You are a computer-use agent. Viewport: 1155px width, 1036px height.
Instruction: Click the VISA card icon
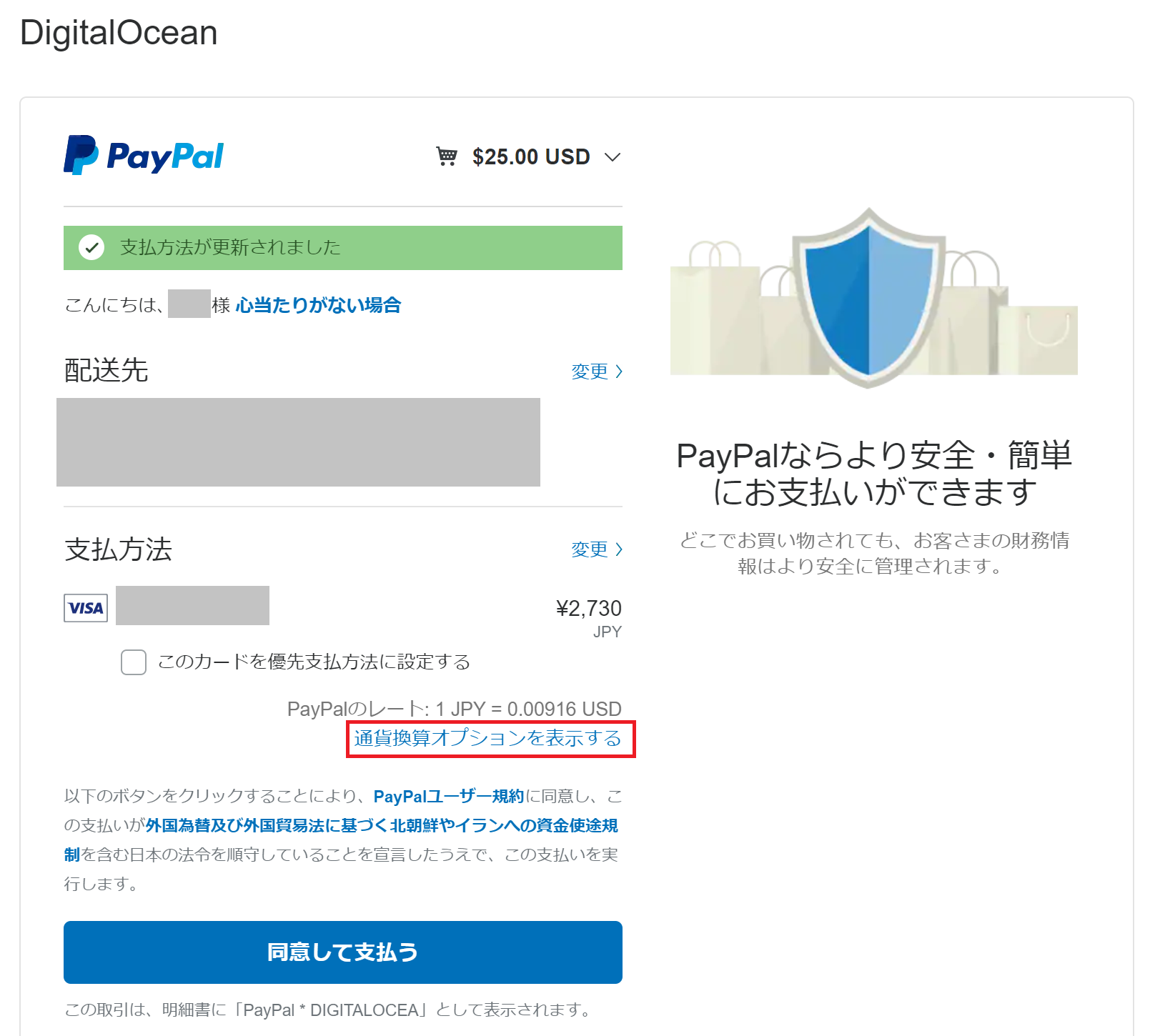86,608
